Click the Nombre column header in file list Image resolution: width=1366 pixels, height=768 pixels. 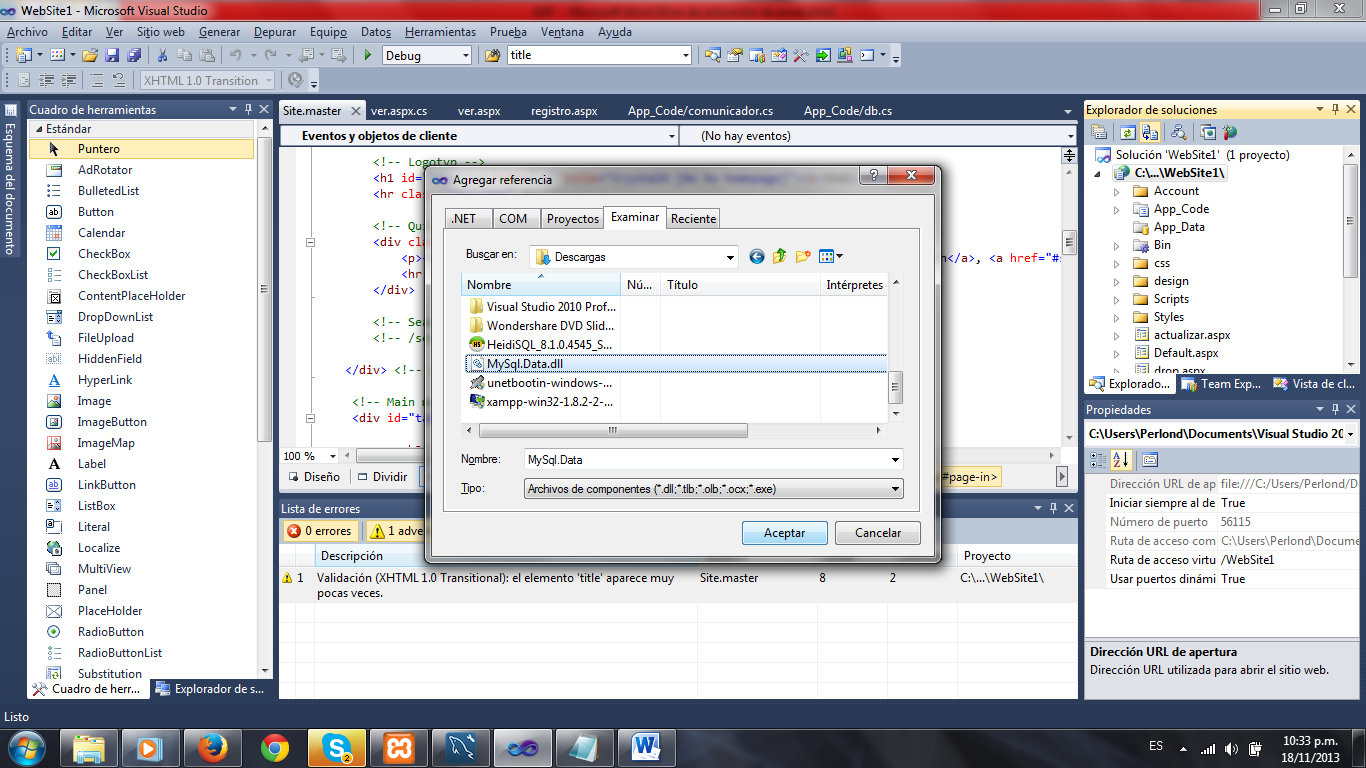pos(541,285)
